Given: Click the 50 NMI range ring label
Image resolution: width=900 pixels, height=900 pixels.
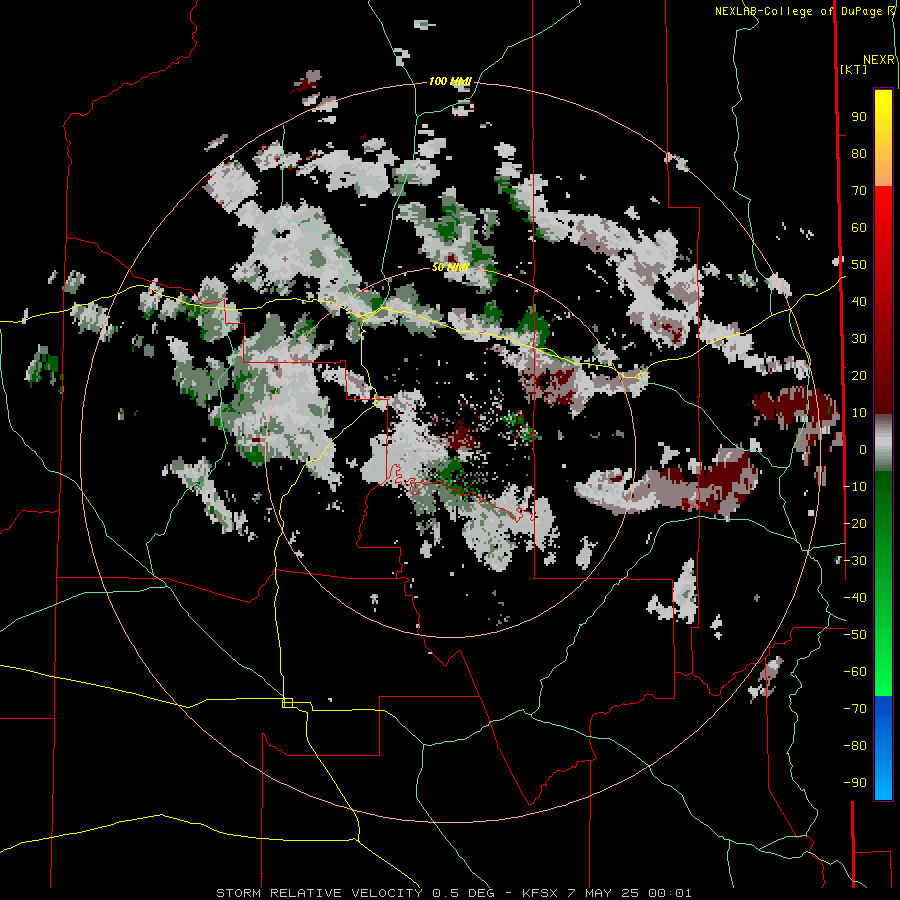Looking at the screenshot, I should pos(450,267).
